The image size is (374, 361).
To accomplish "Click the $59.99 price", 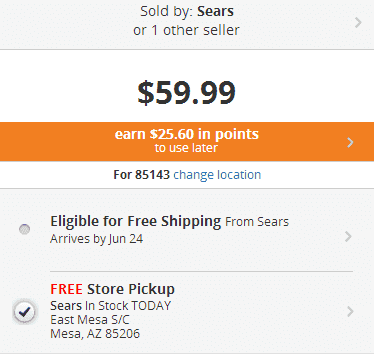I will point(187,92).
